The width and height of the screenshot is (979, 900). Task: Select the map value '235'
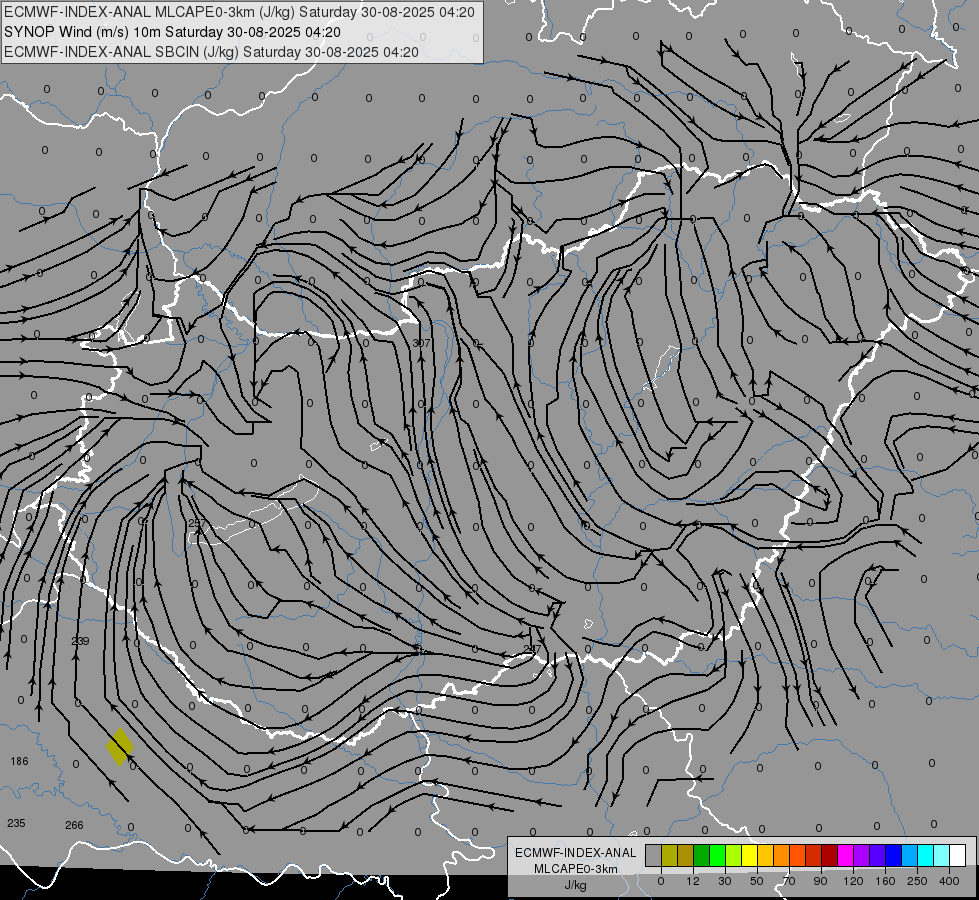(x=16, y=823)
